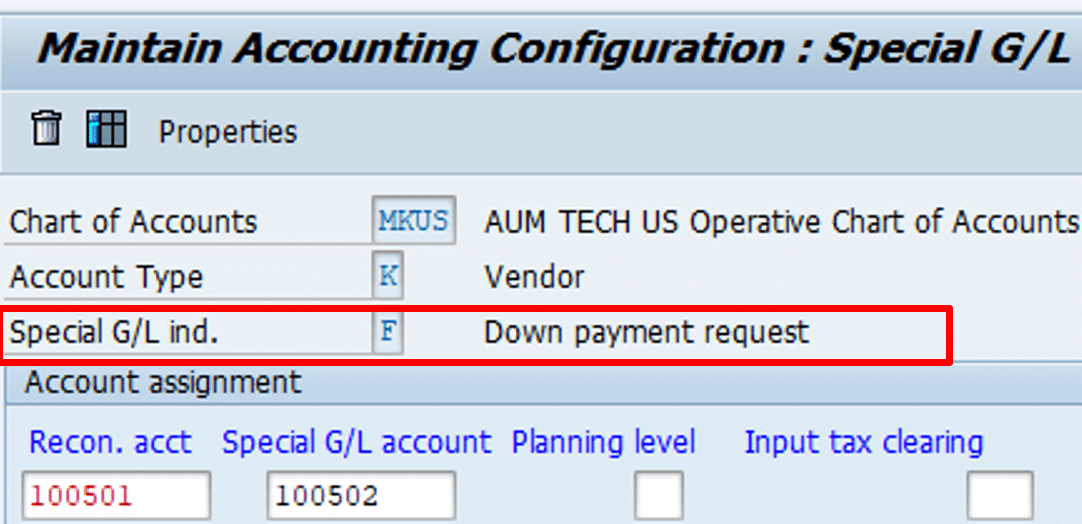Click the Special G/L account column label
The height and width of the screenshot is (524, 1082).
coord(357,442)
